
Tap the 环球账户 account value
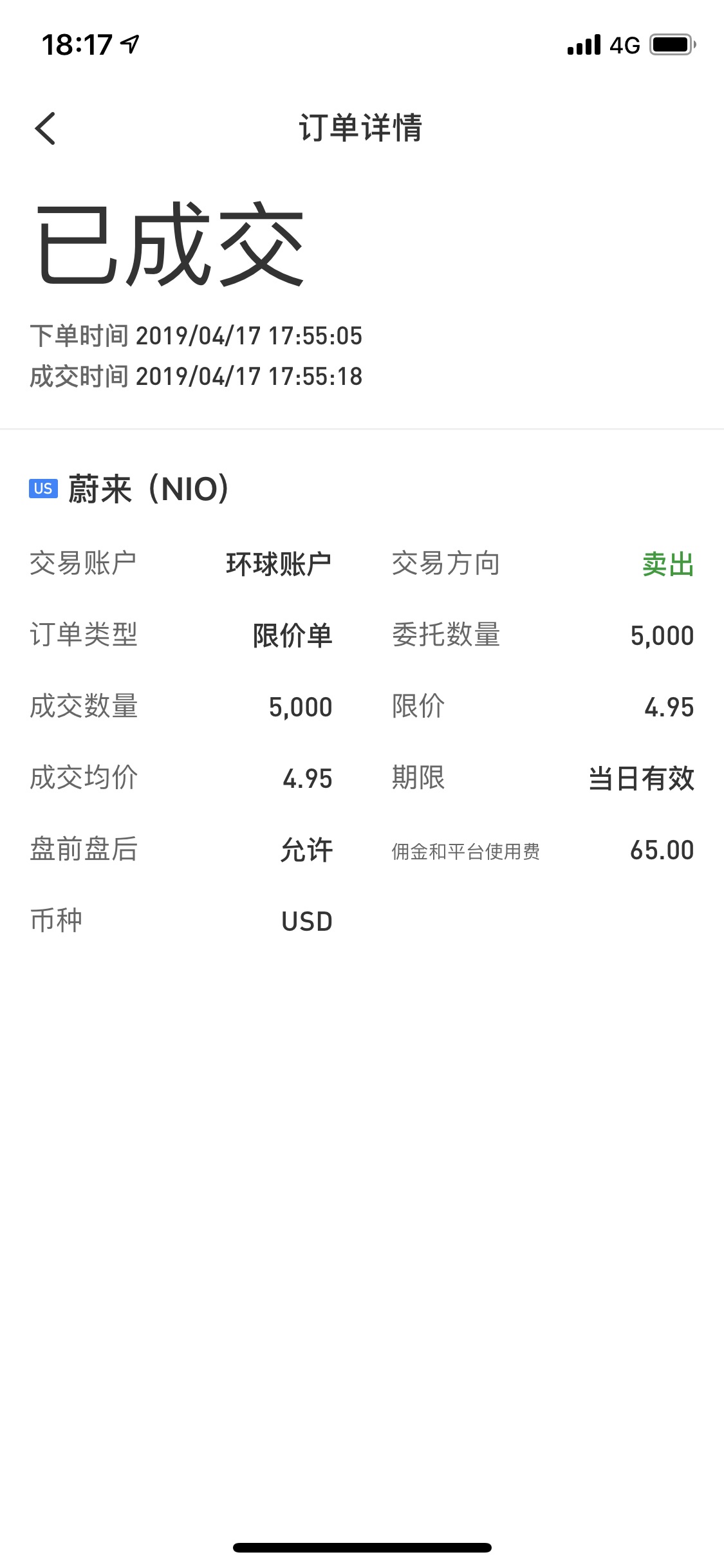pos(278,565)
